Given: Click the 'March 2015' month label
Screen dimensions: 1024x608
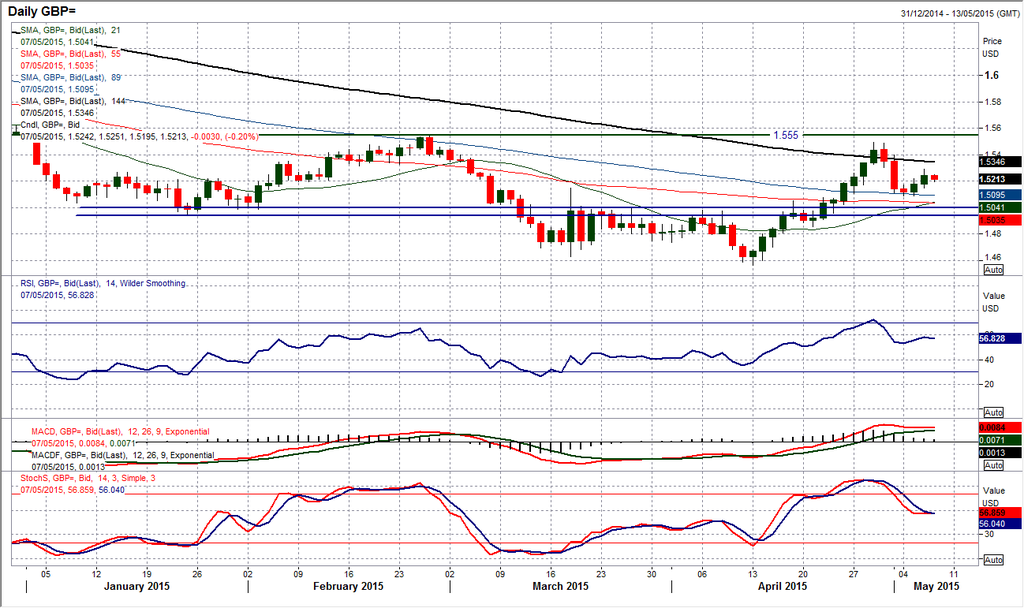Looking at the screenshot, I should tap(560, 586).
